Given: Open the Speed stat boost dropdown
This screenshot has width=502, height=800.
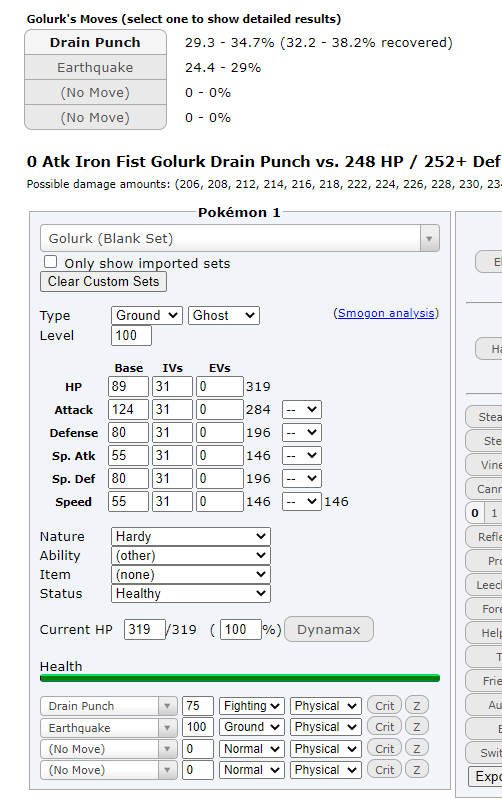Looking at the screenshot, I should (x=302, y=502).
